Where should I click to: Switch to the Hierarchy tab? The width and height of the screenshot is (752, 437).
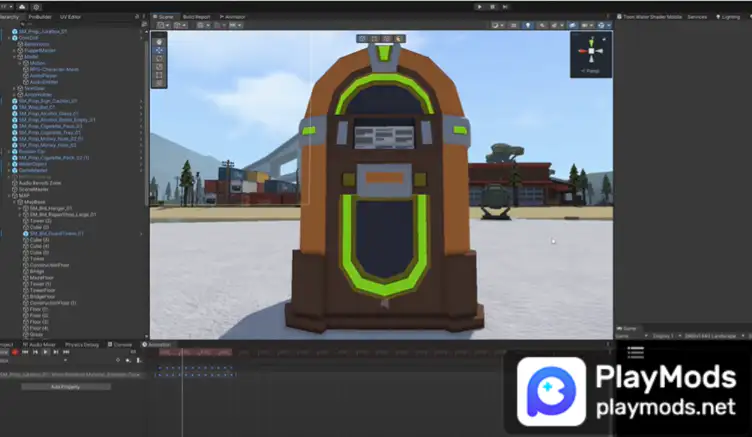point(10,17)
